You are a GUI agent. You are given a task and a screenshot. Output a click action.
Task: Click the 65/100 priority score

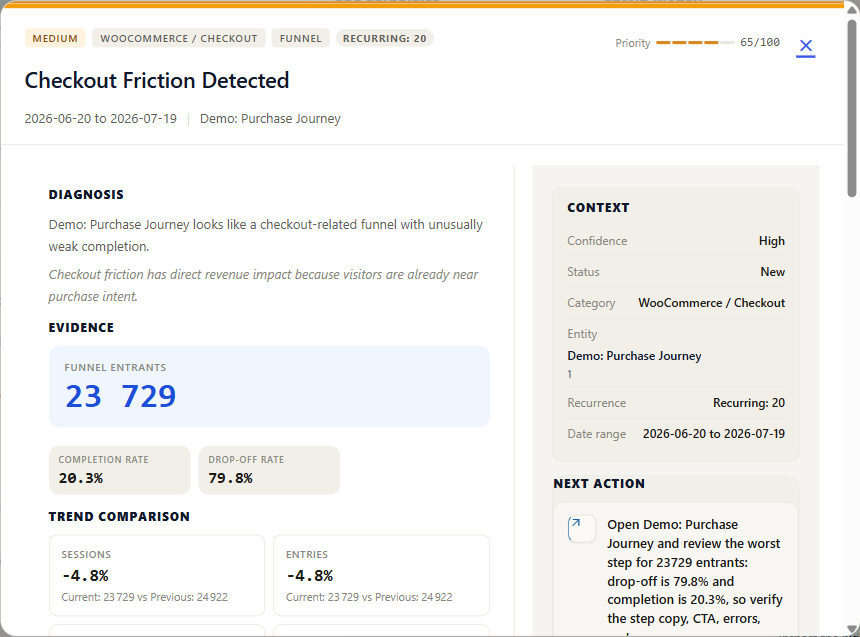coord(760,42)
